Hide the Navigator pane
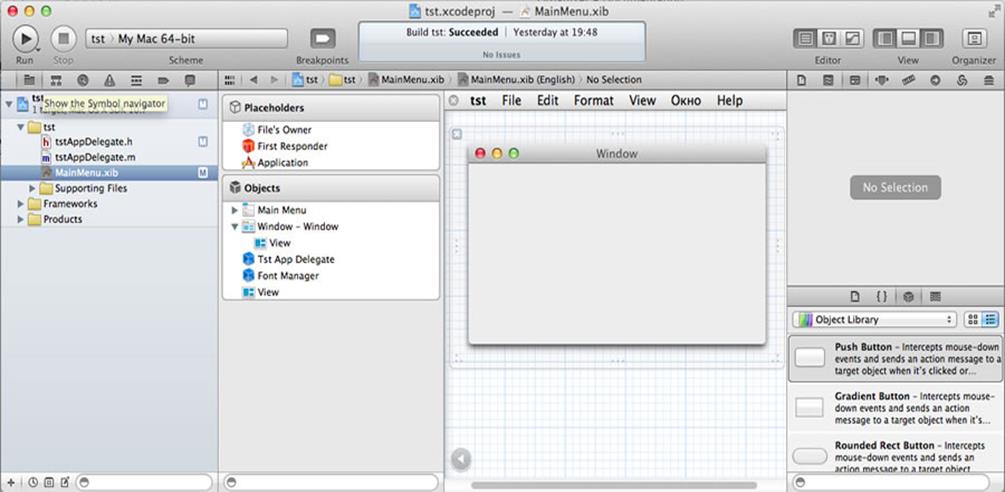The height and width of the screenshot is (492, 1005). coord(885,38)
